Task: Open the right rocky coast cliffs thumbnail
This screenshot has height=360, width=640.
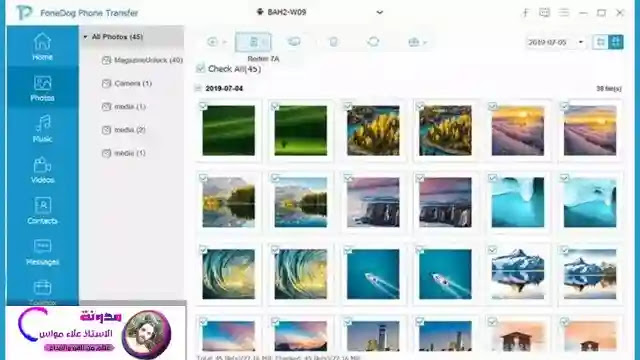Action: tap(445, 202)
